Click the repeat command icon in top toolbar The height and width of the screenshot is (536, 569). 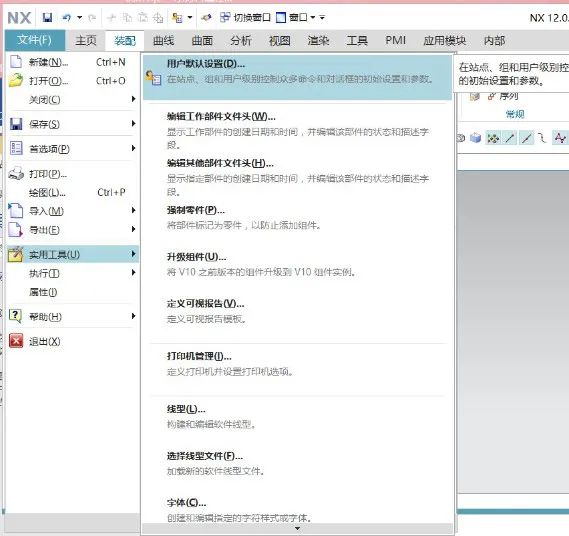point(206,17)
